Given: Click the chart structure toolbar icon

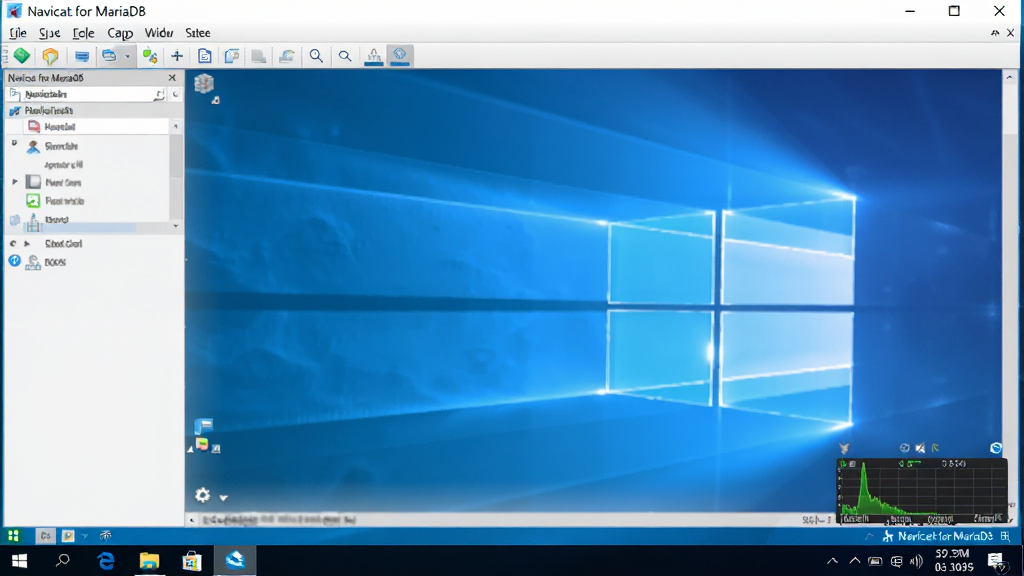Looking at the screenshot, I should (x=374, y=56).
